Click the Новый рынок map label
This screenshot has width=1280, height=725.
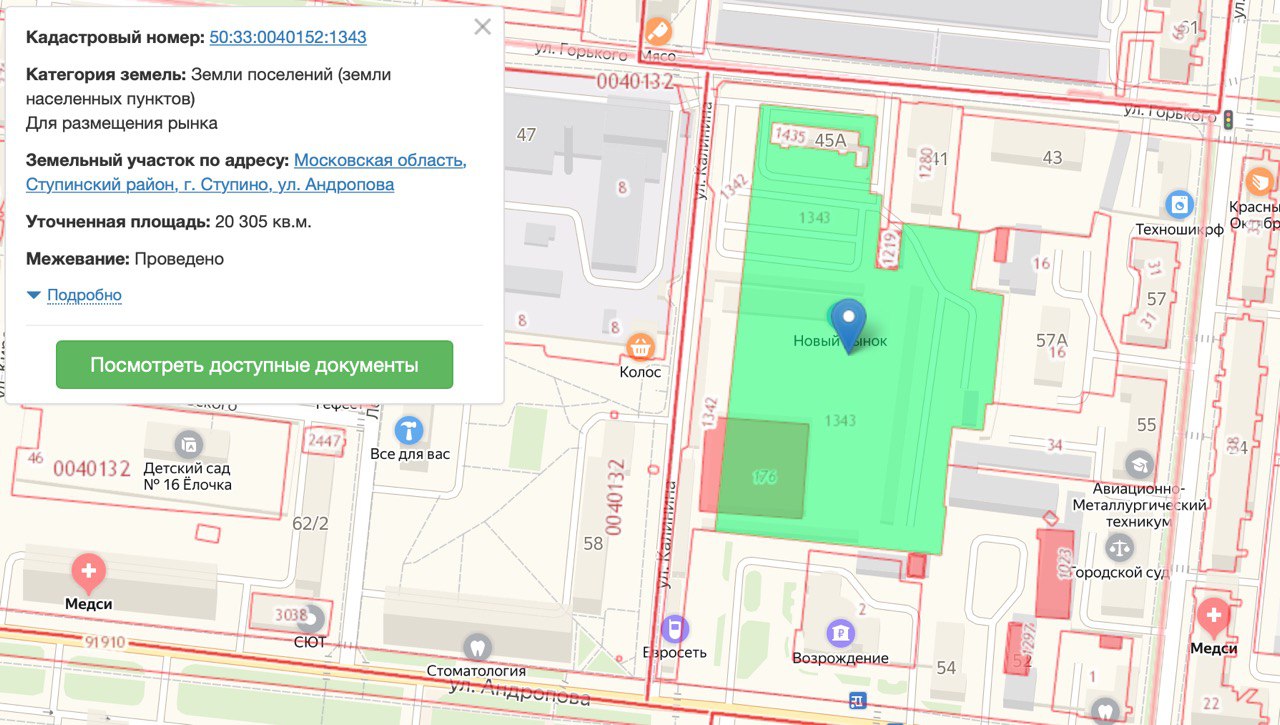tap(840, 341)
